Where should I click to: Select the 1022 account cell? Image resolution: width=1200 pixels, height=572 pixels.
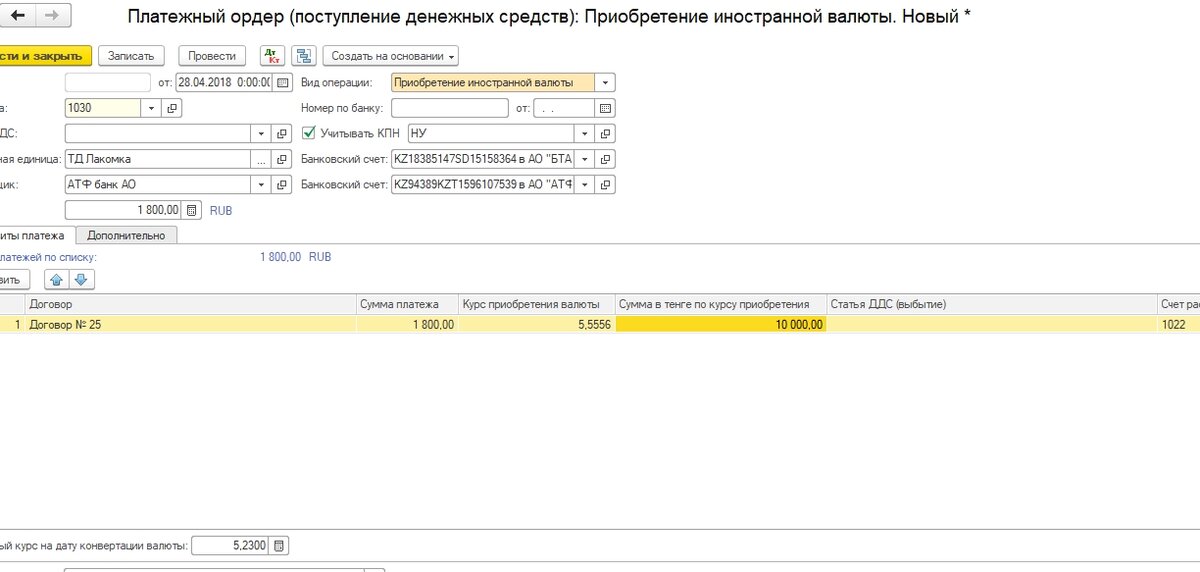[x=1178, y=324]
